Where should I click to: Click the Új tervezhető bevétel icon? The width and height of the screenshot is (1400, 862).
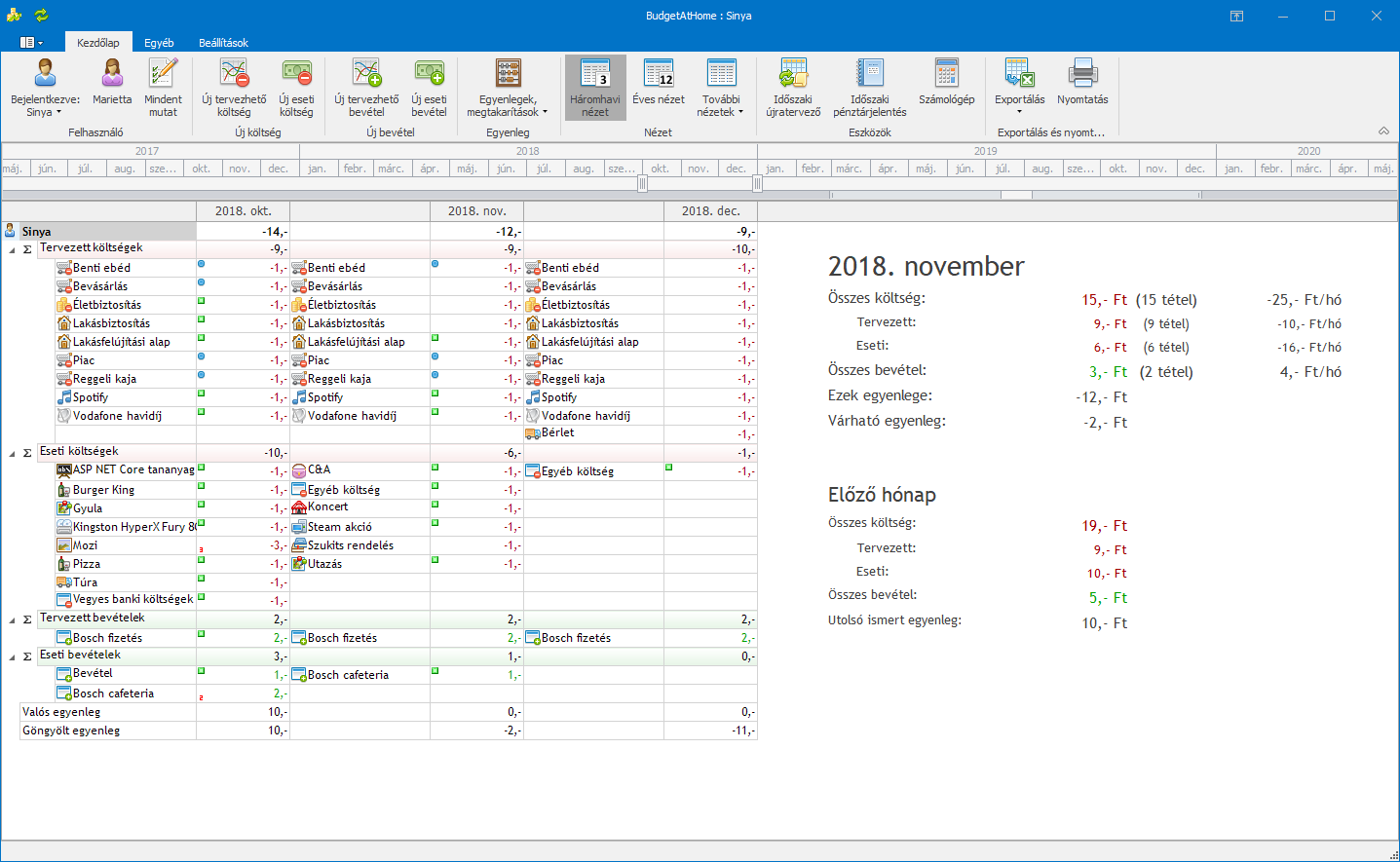[x=366, y=75]
